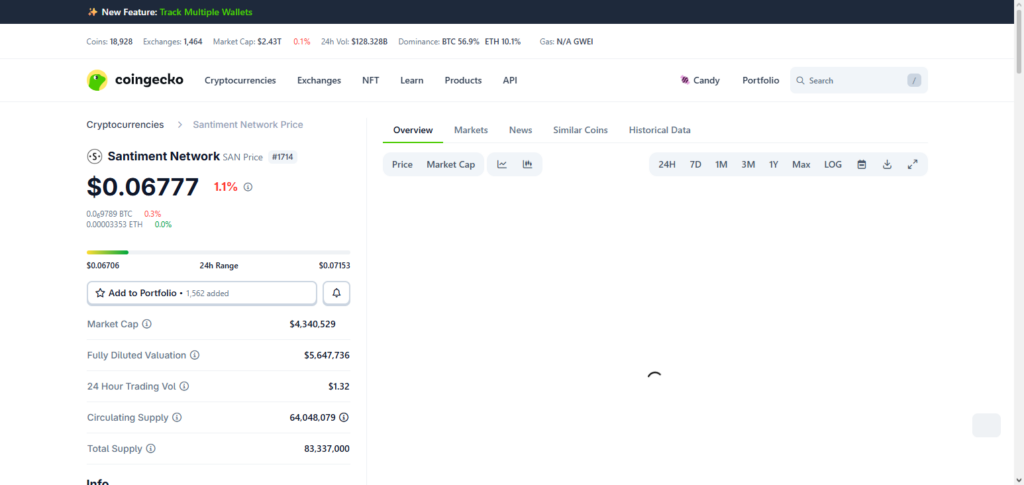Open the Historical Data tab
The height and width of the screenshot is (485, 1024).
(659, 130)
